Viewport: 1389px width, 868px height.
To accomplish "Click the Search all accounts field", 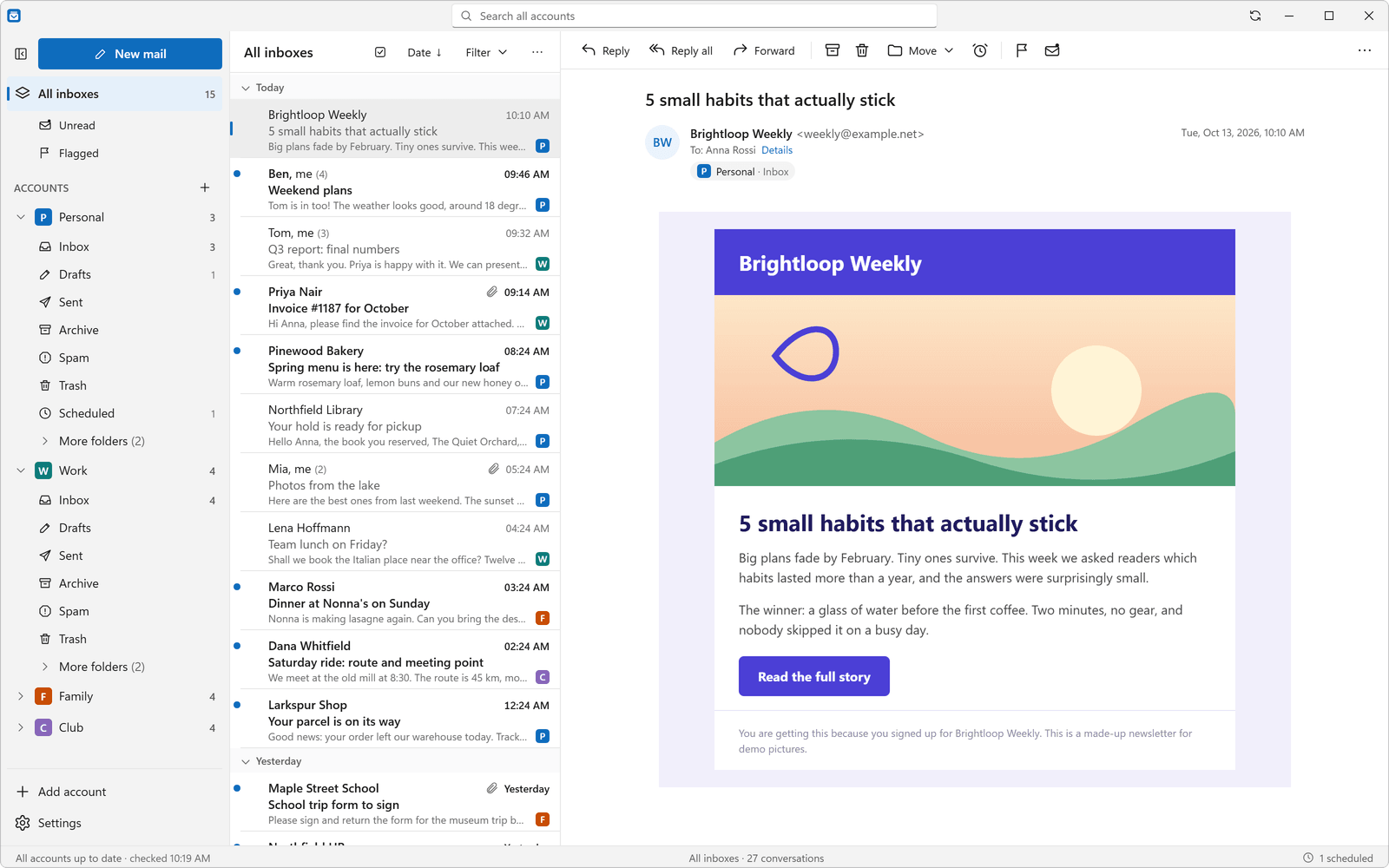I will click(694, 16).
